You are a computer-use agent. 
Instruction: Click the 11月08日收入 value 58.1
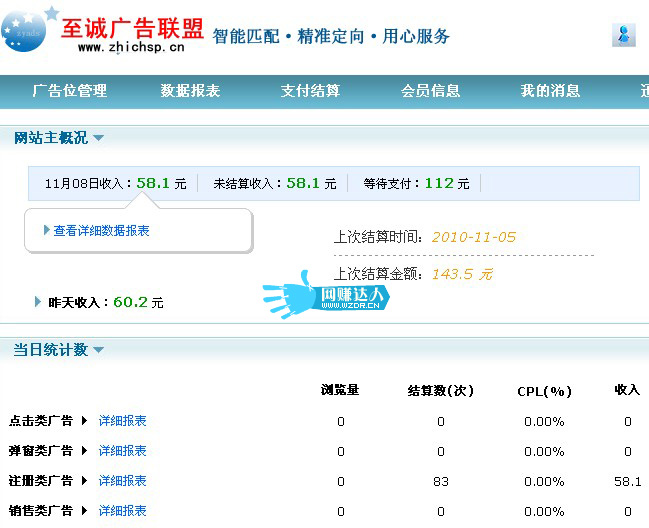[153, 183]
